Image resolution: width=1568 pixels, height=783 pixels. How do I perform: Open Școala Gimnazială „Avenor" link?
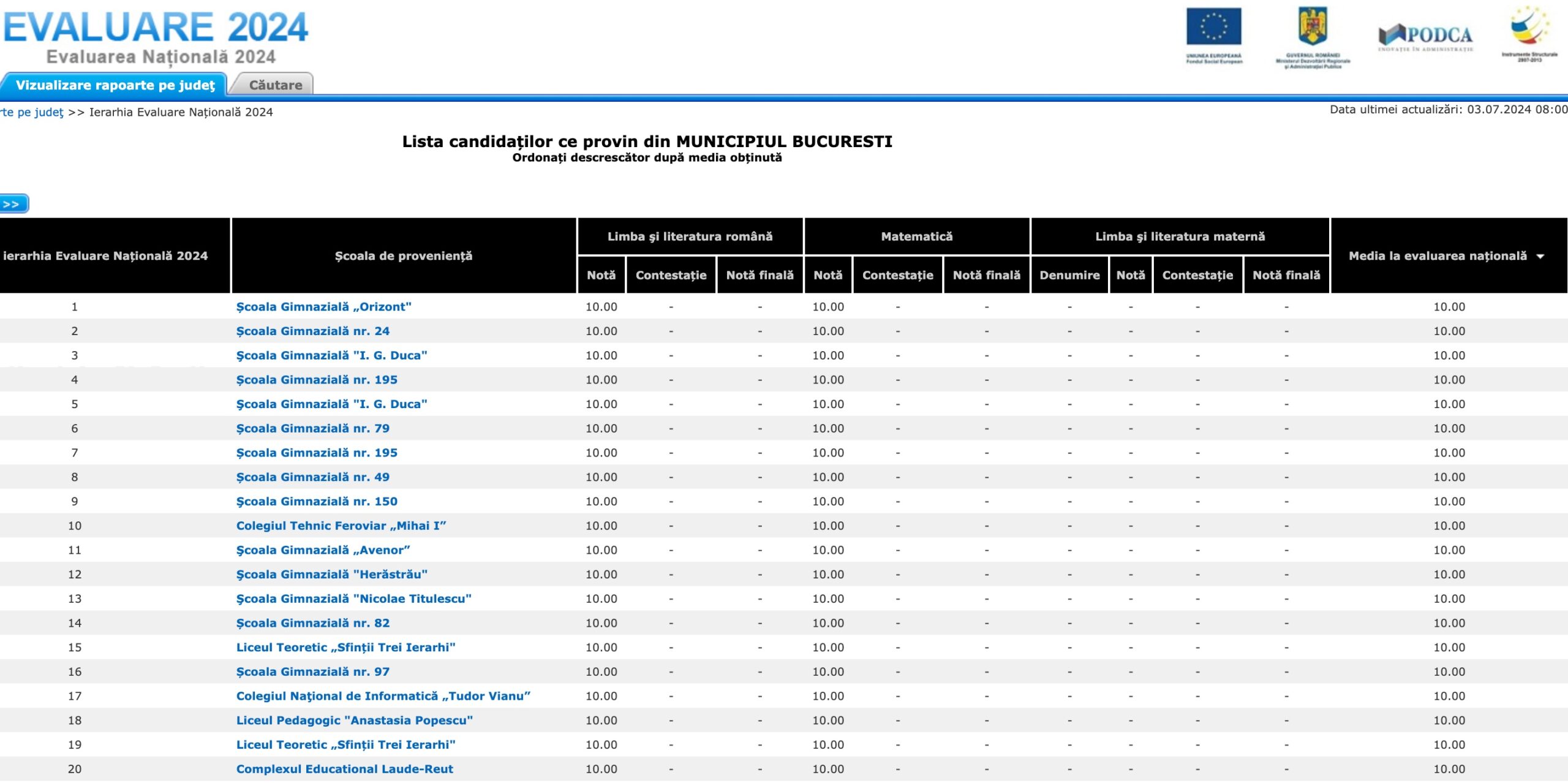coord(323,550)
